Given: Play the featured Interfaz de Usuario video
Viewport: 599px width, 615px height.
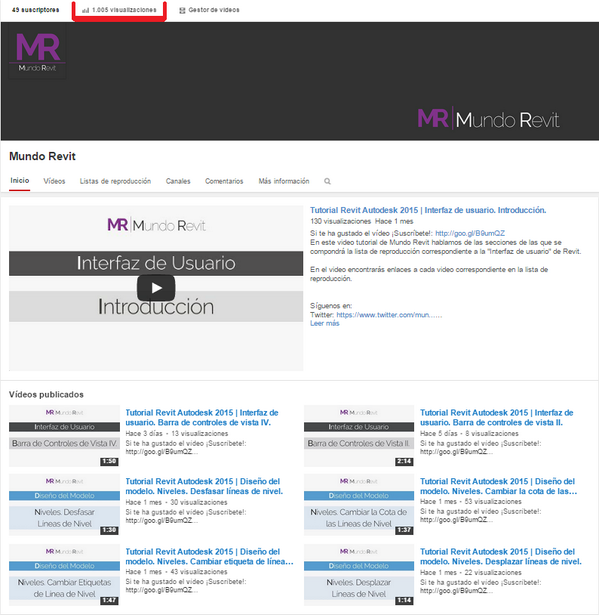Looking at the screenshot, I should [x=156, y=288].
